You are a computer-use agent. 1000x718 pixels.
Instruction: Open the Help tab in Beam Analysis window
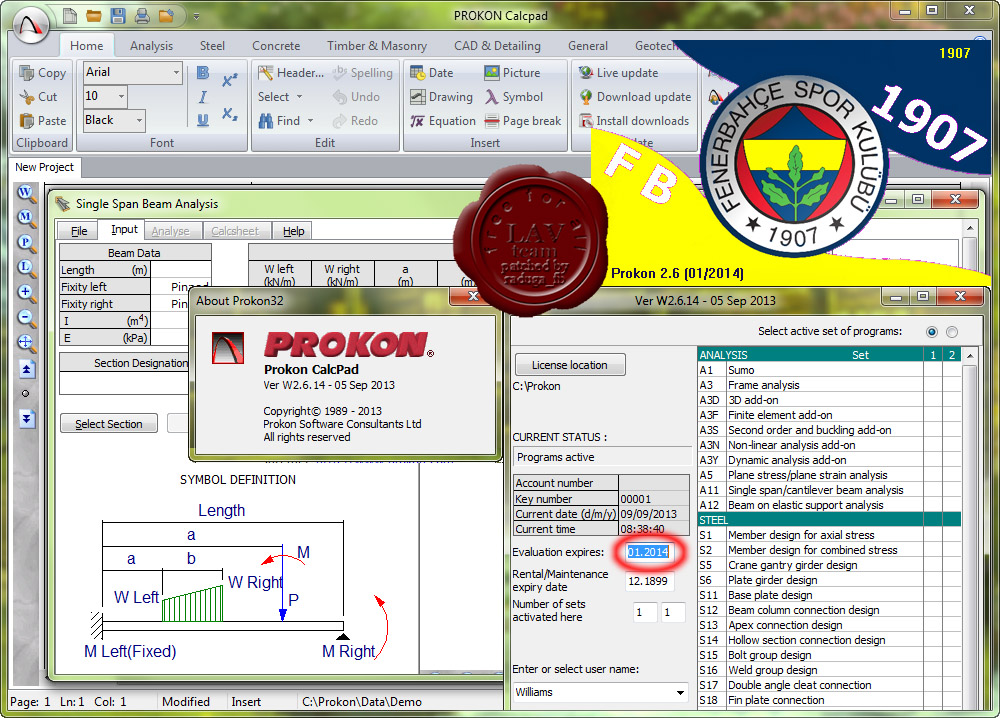point(293,231)
